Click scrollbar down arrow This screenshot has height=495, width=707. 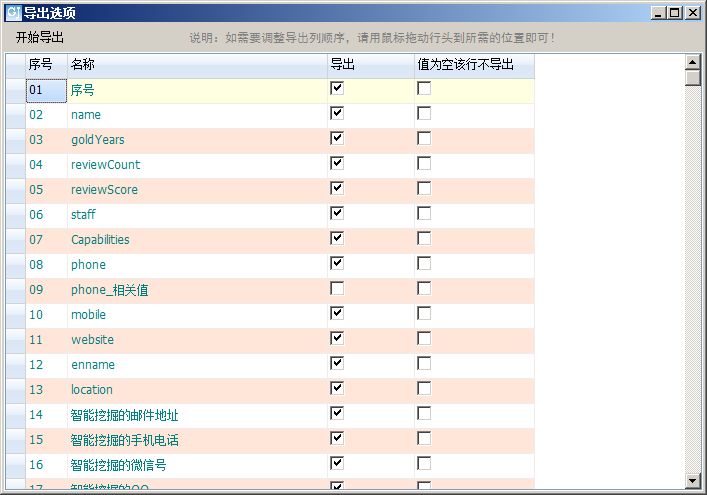692,481
